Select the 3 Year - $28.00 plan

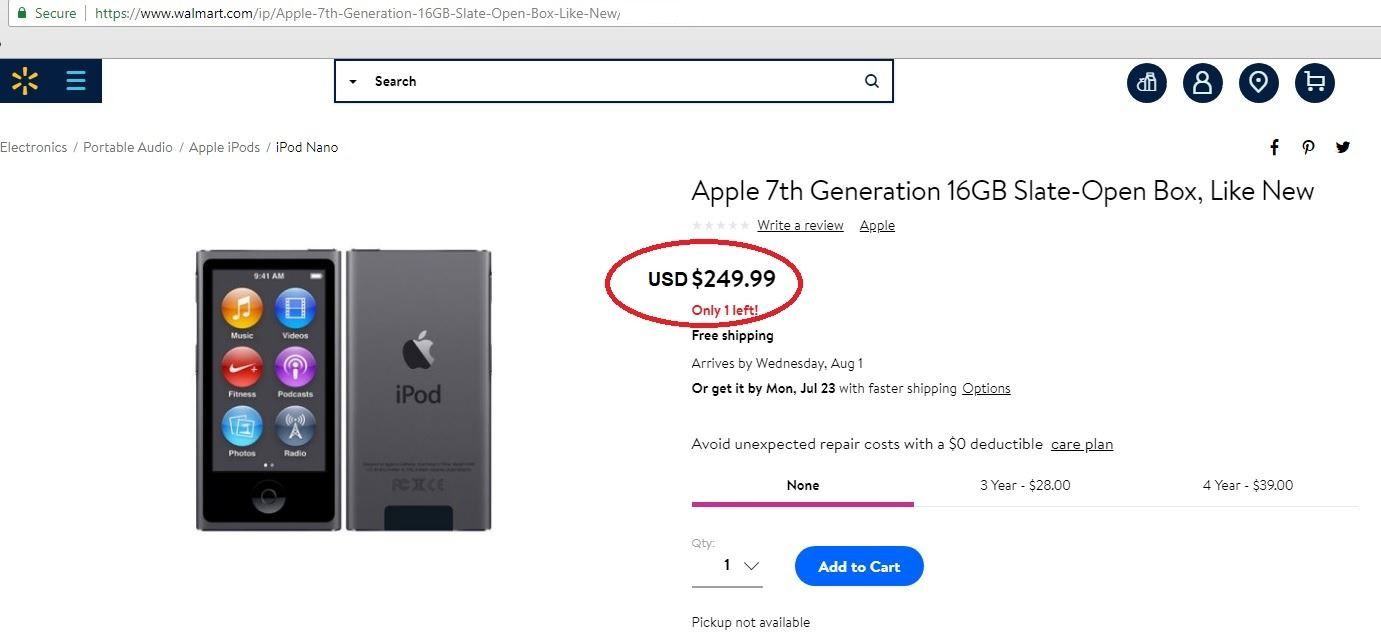pos(1025,485)
